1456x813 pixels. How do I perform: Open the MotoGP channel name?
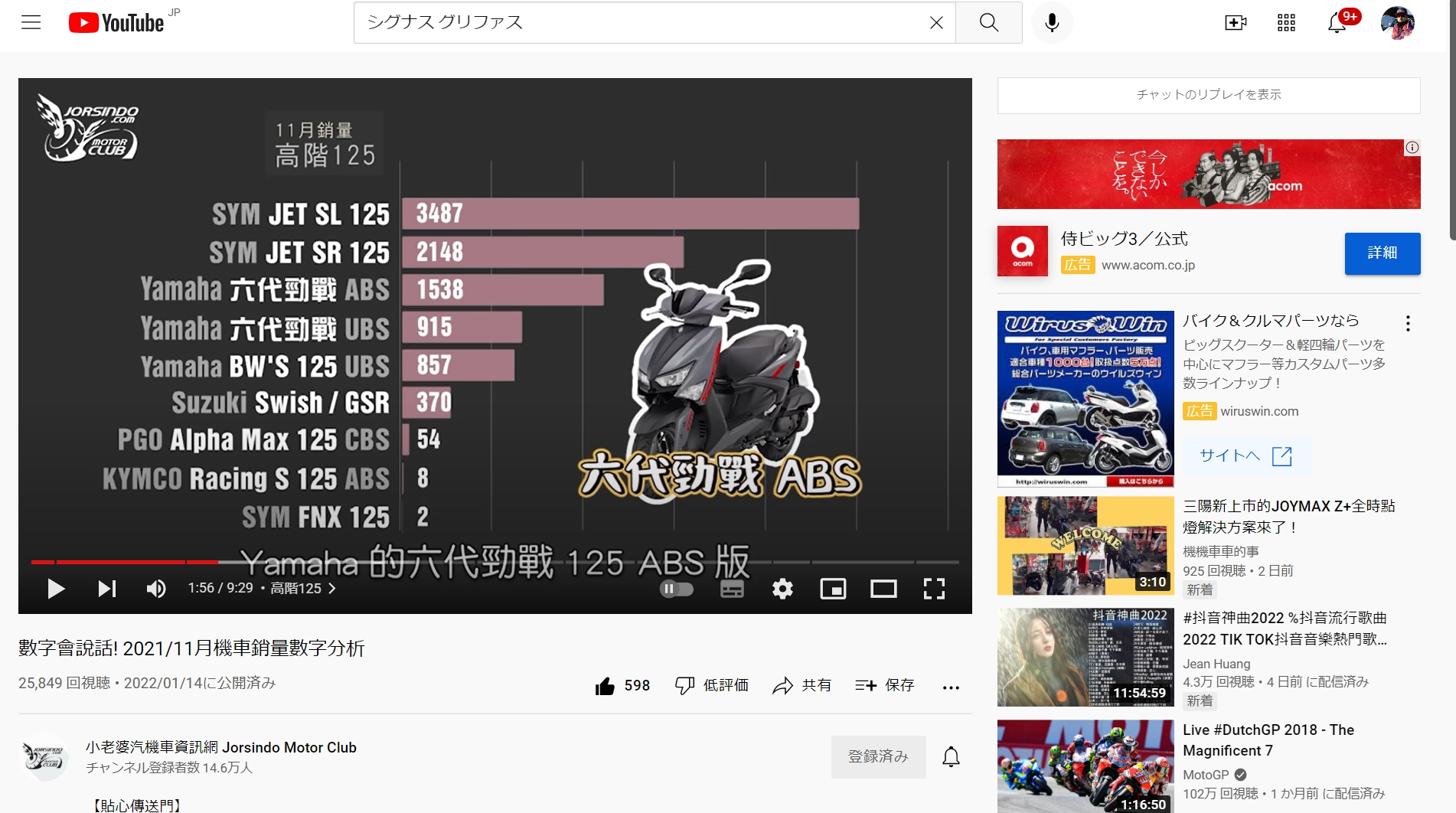coord(1206,775)
